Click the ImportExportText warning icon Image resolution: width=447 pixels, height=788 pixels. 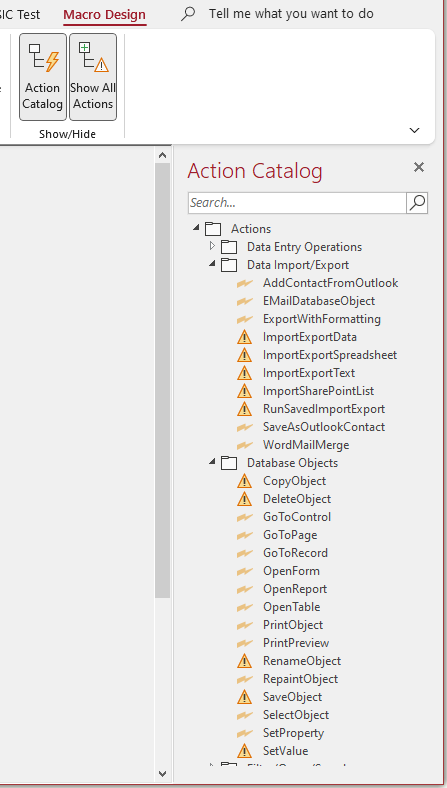tap(244, 373)
